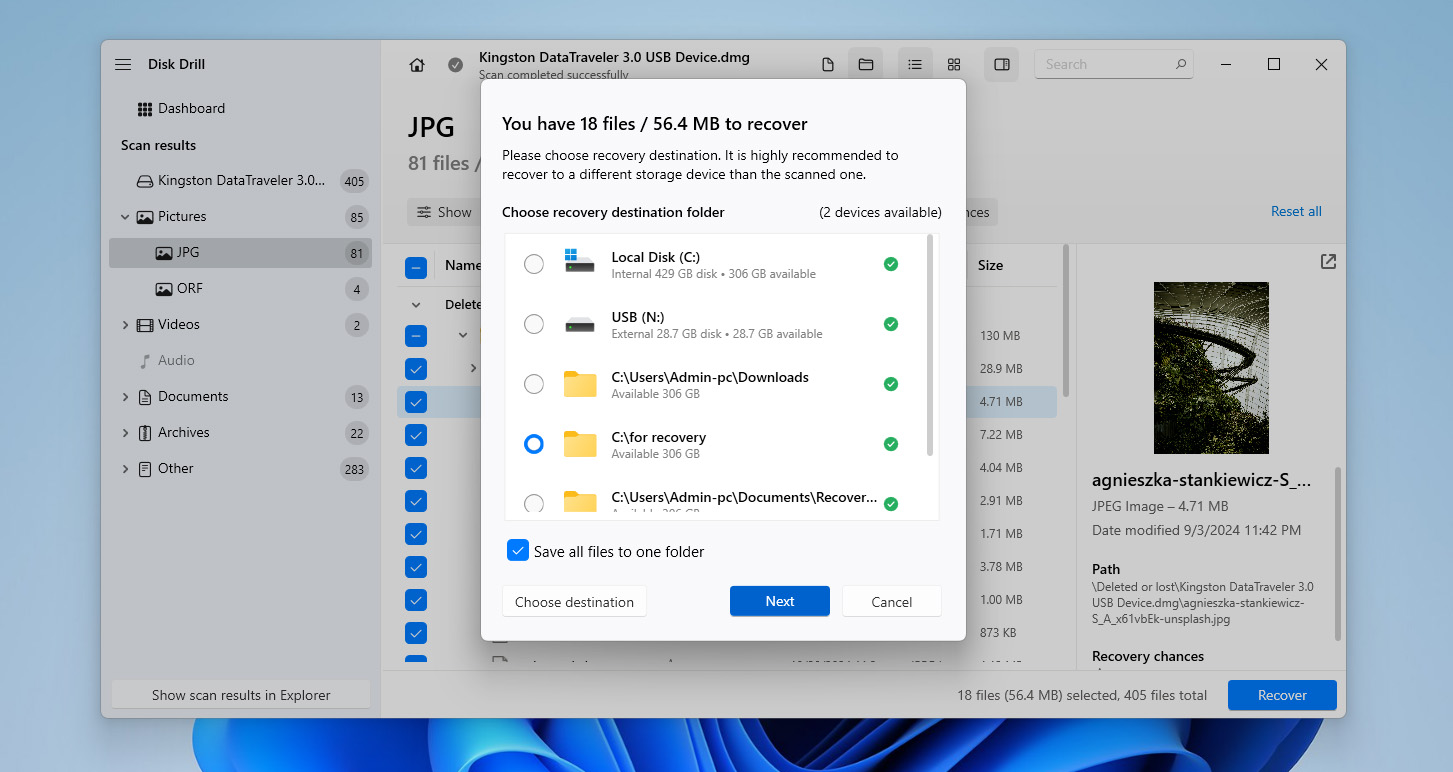Image resolution: width=1453 pixels, height=772 pixels.
Task: Expand the Documents tree node
Action: [125, 397]
